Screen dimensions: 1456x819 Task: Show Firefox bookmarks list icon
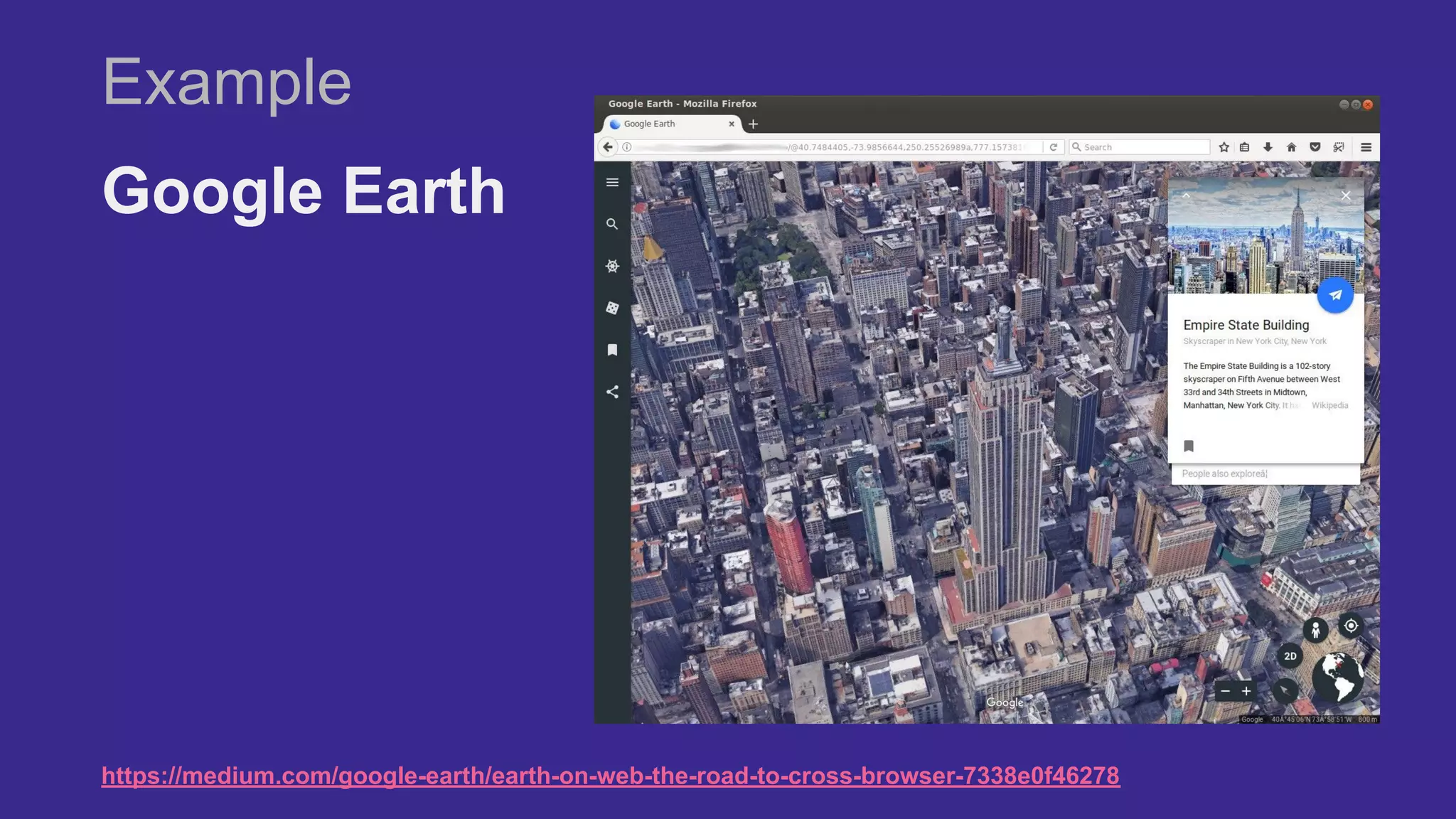click(x=1245, y=147)
